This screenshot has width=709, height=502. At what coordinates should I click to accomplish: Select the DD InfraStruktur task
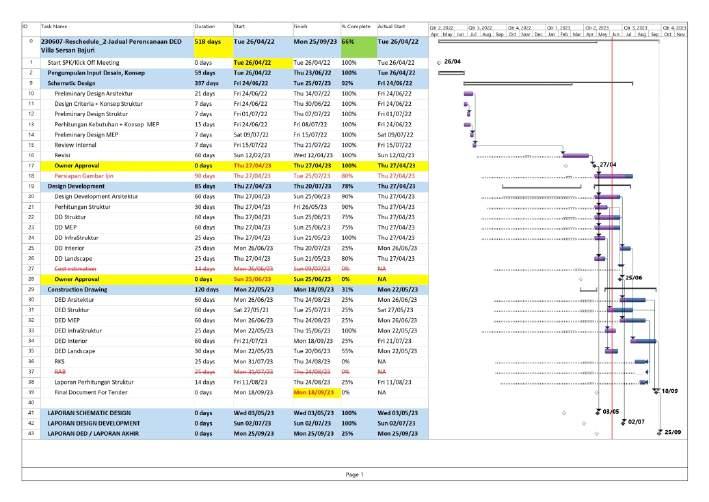tap(76, 238)
